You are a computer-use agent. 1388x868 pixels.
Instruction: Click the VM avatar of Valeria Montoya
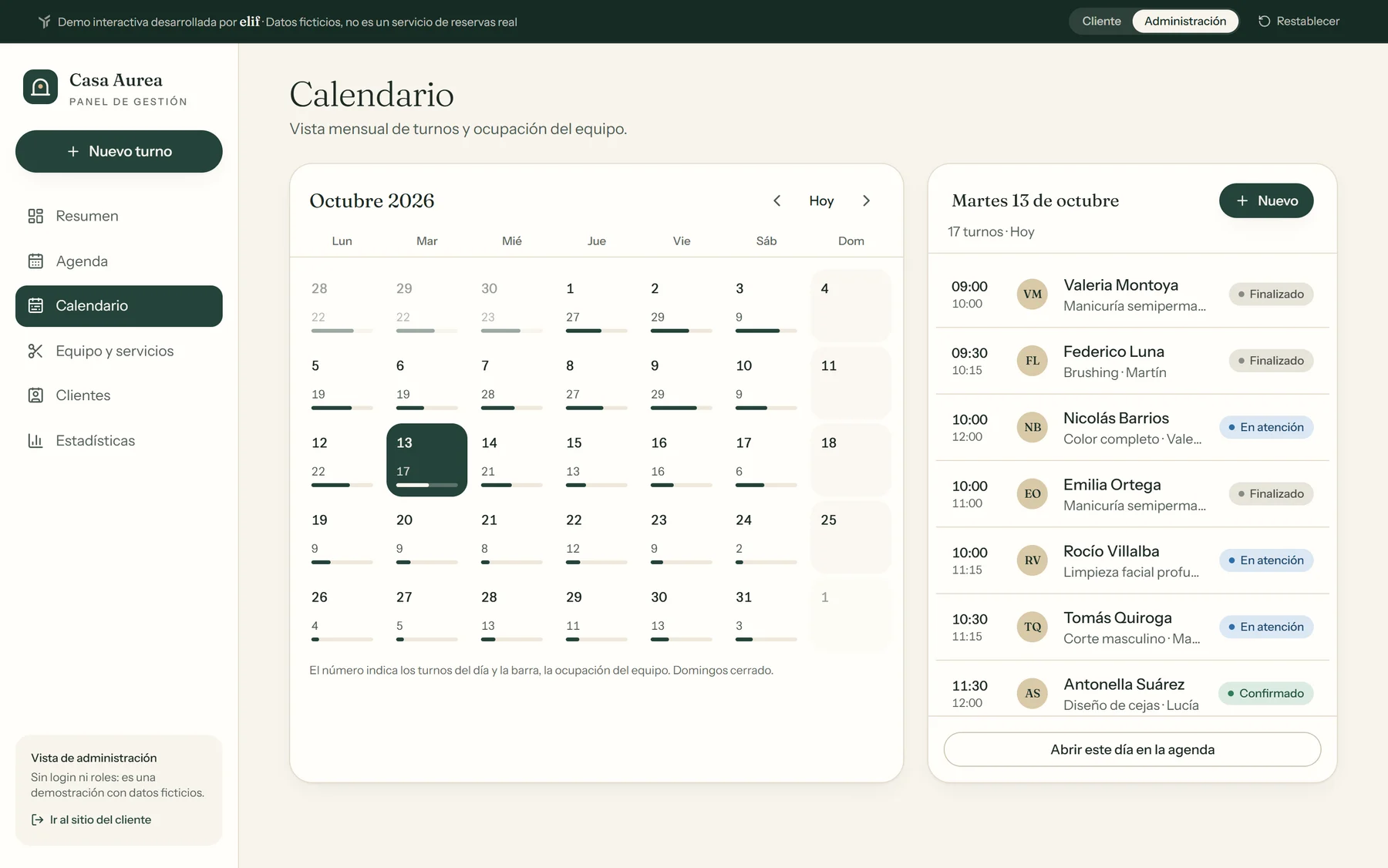coord(1033,294)
